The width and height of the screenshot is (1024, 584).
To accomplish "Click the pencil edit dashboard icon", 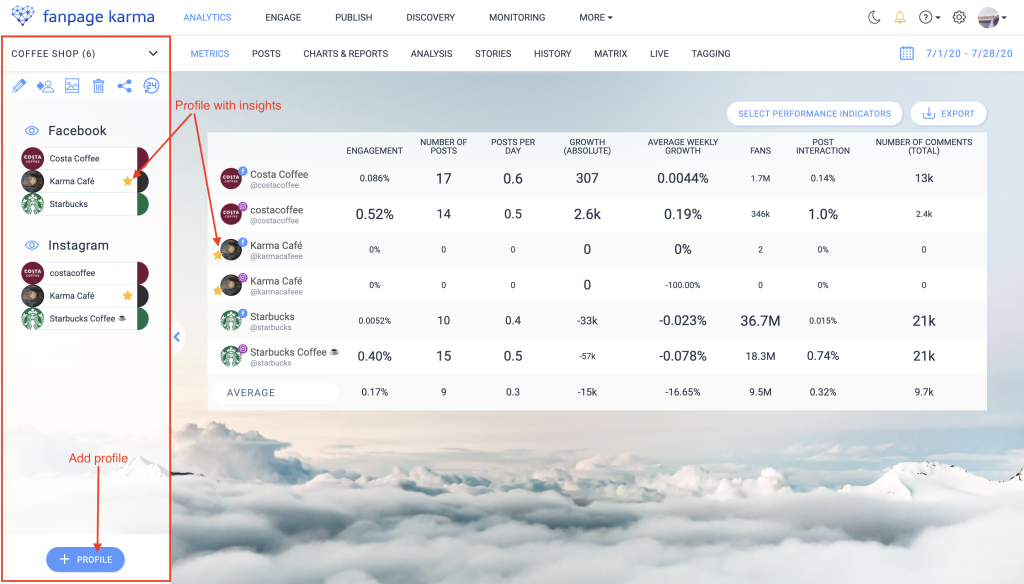I will tap(19, 86).
